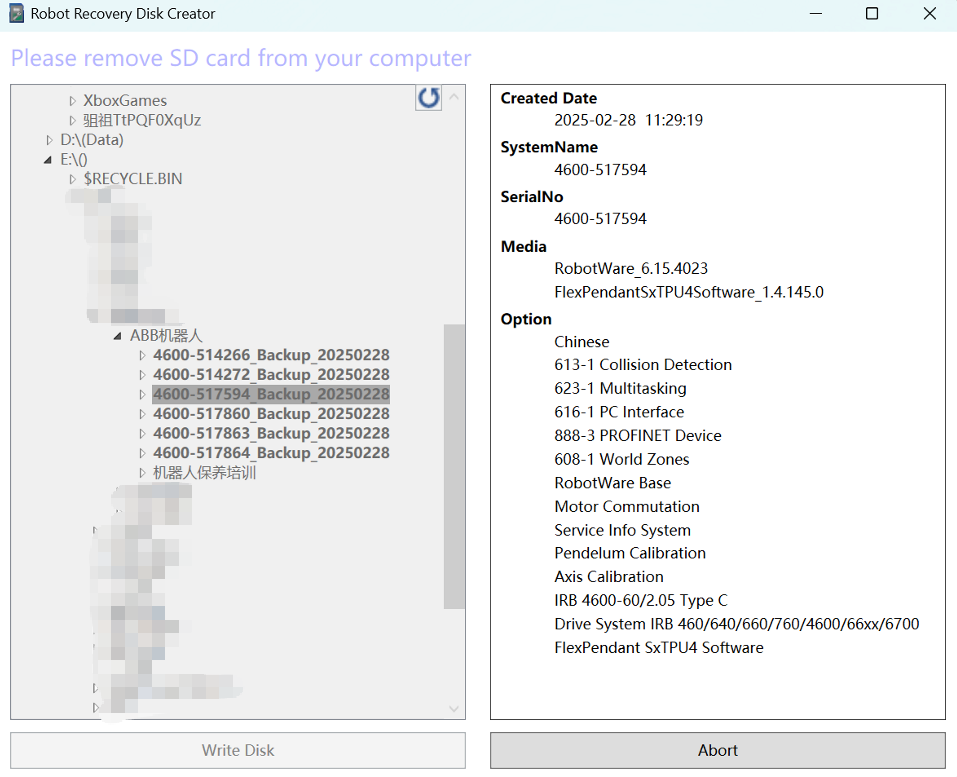The height and width of the screenshot is (777, 957).
Task: Click the Write Disk button
Action: tap(238, 750)
